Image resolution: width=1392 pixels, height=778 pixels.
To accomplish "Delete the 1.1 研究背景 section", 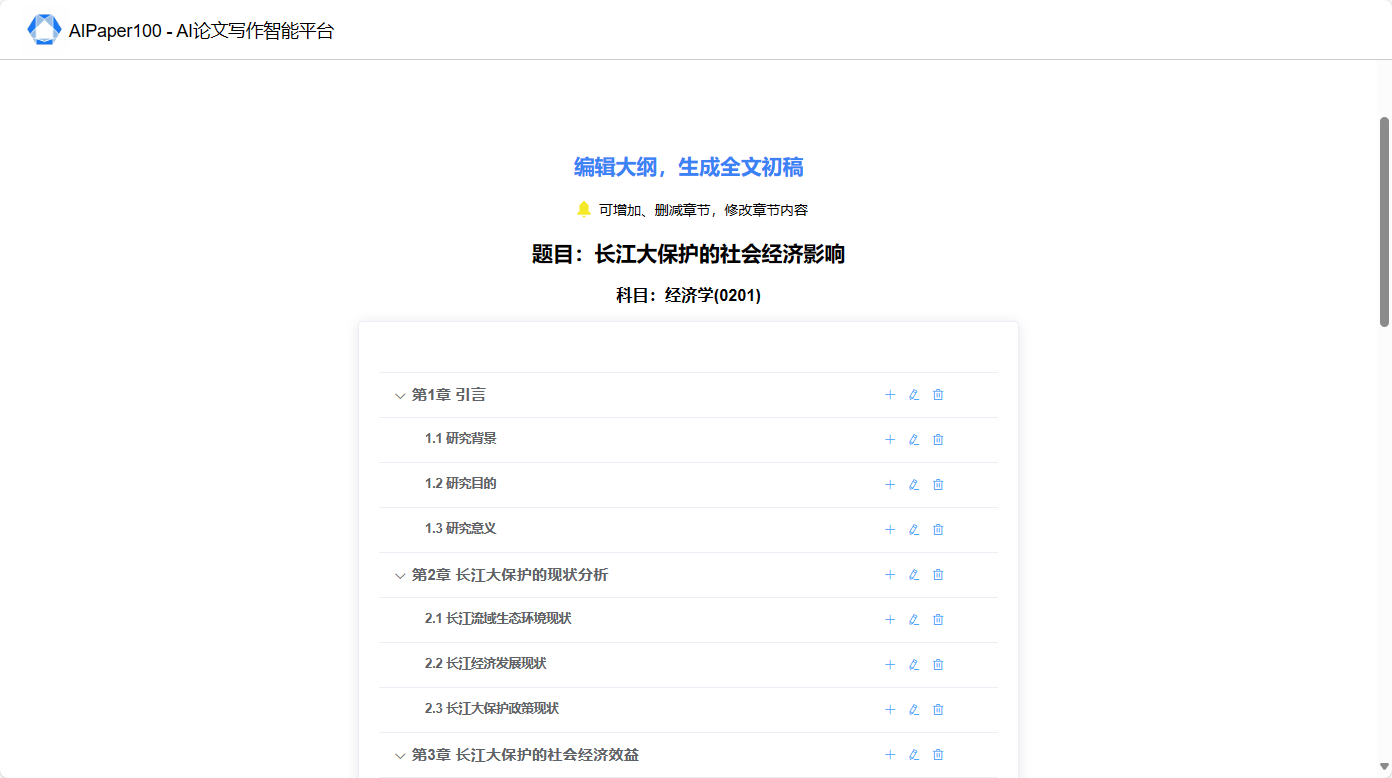I will [x=938, y=440].
